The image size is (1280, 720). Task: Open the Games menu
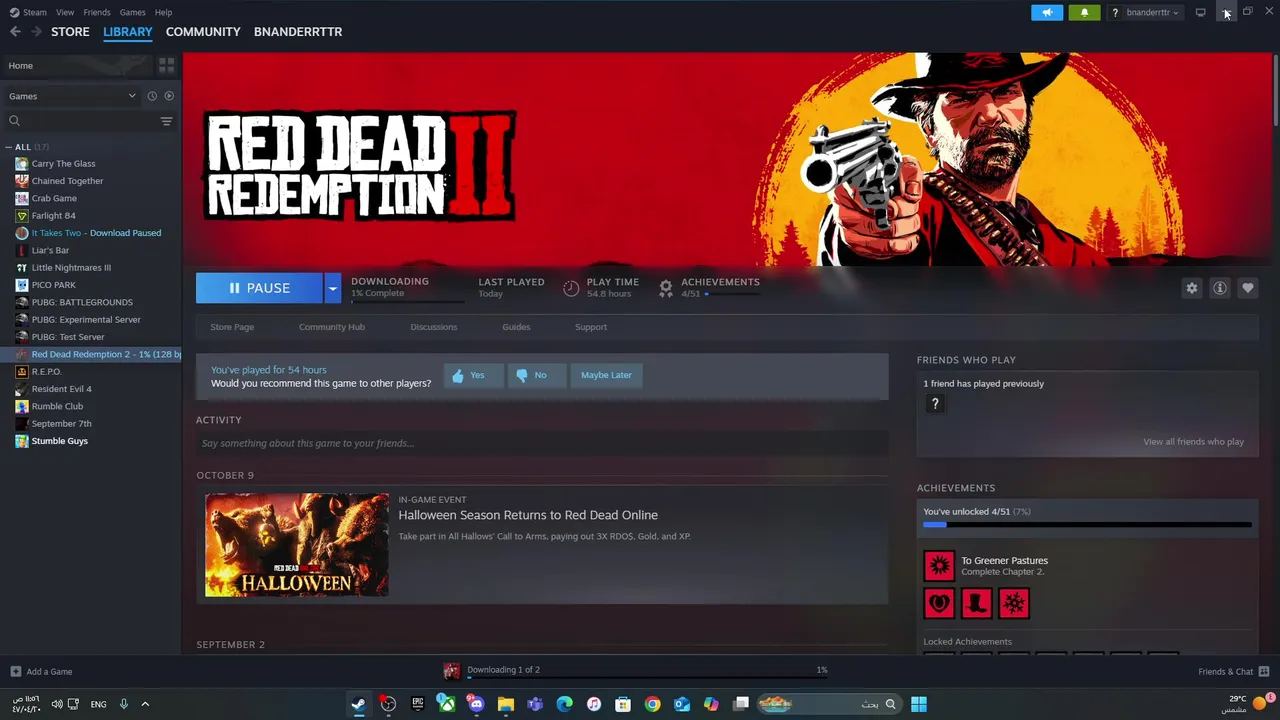click(132, 12)
